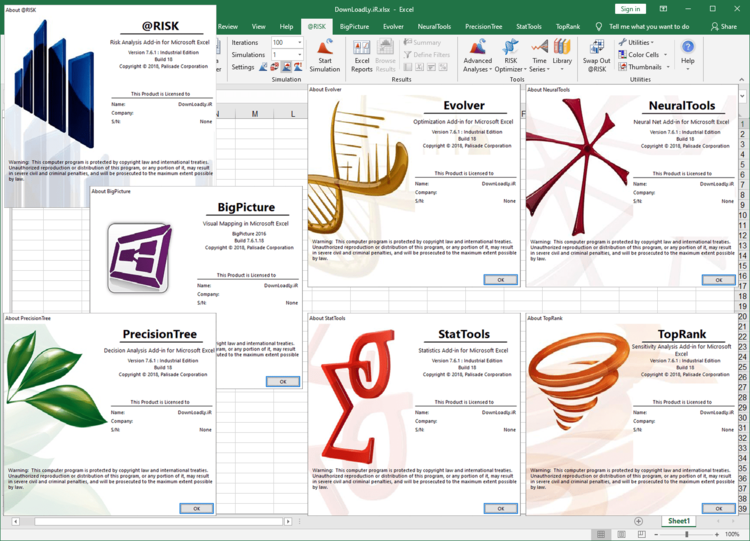Open the Help ribbon tab
750x541 pixels.
point(286,27)
